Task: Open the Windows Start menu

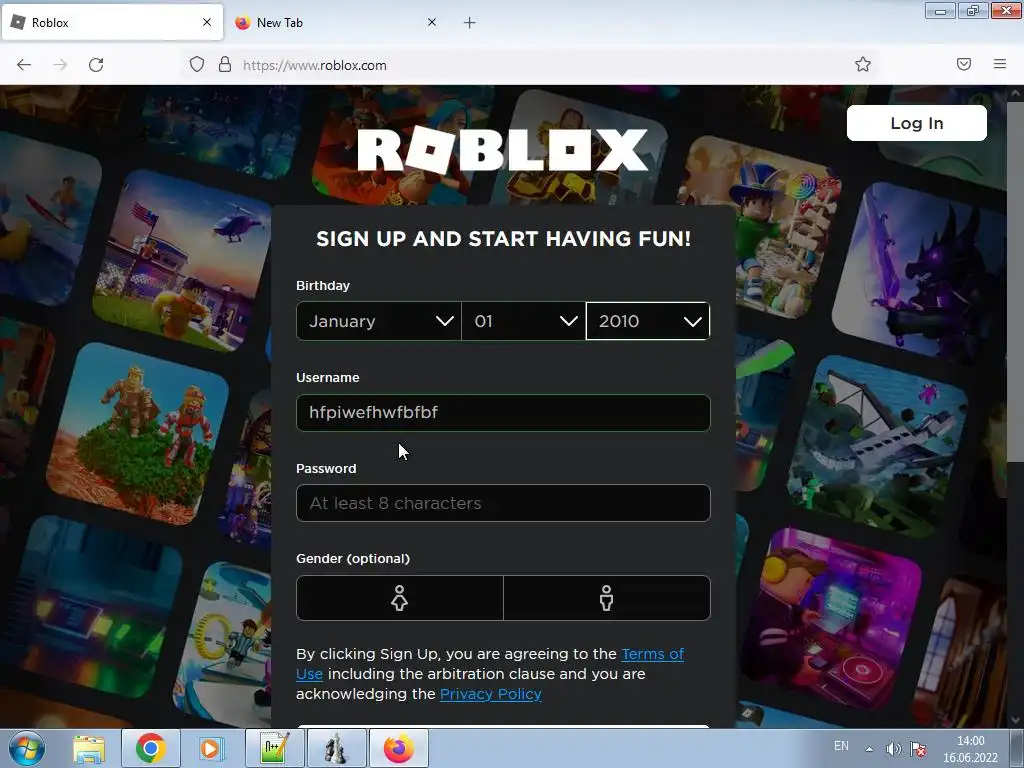Action: point(26,748)
